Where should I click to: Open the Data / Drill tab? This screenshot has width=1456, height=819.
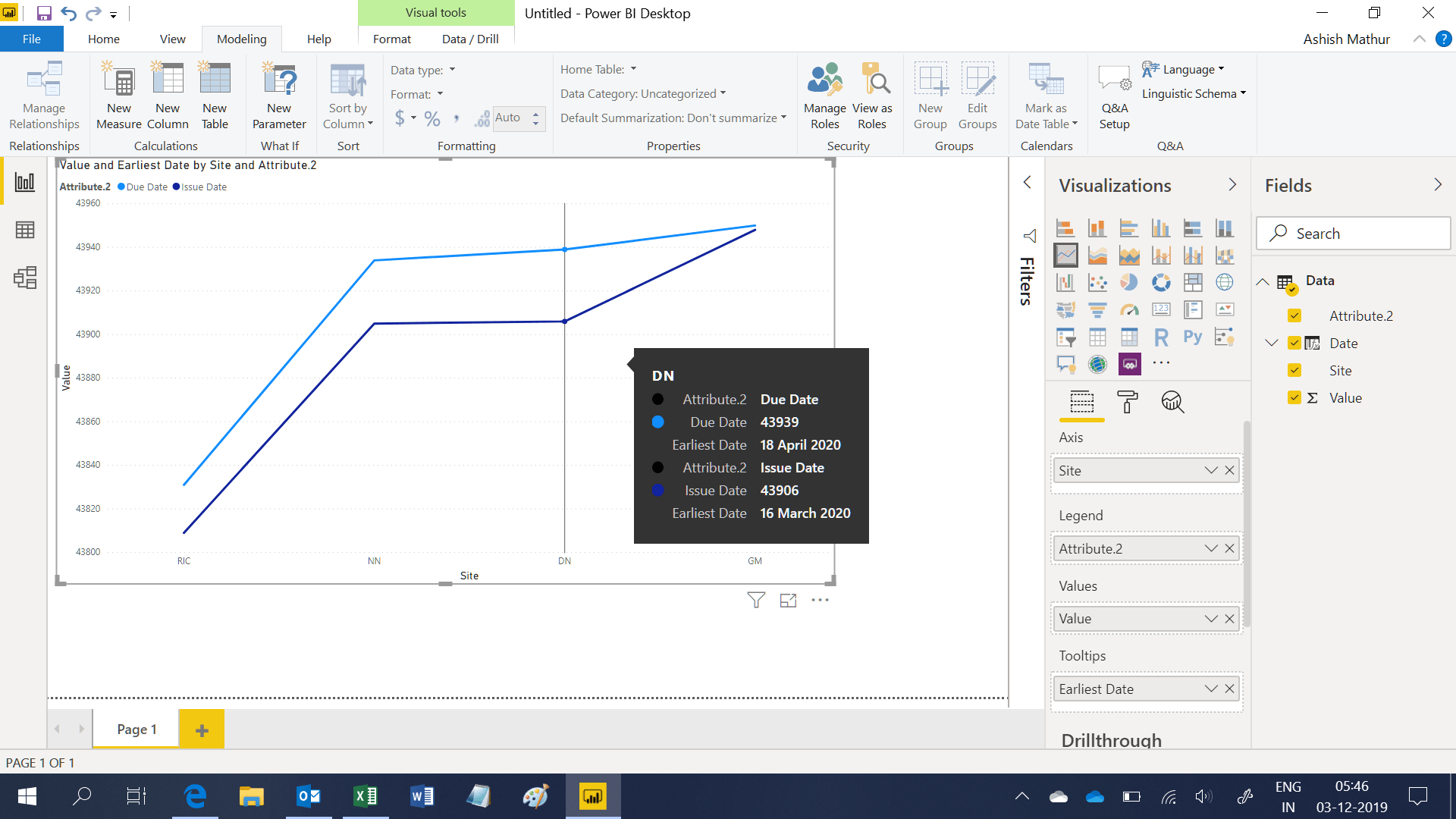pos(469,39)
